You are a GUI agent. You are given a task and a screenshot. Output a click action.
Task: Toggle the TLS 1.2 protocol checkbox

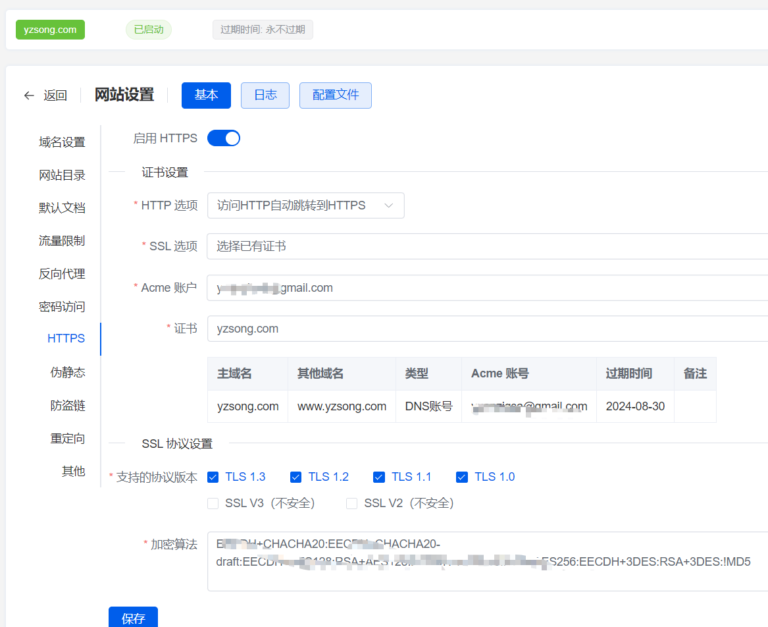click(296, 477)
